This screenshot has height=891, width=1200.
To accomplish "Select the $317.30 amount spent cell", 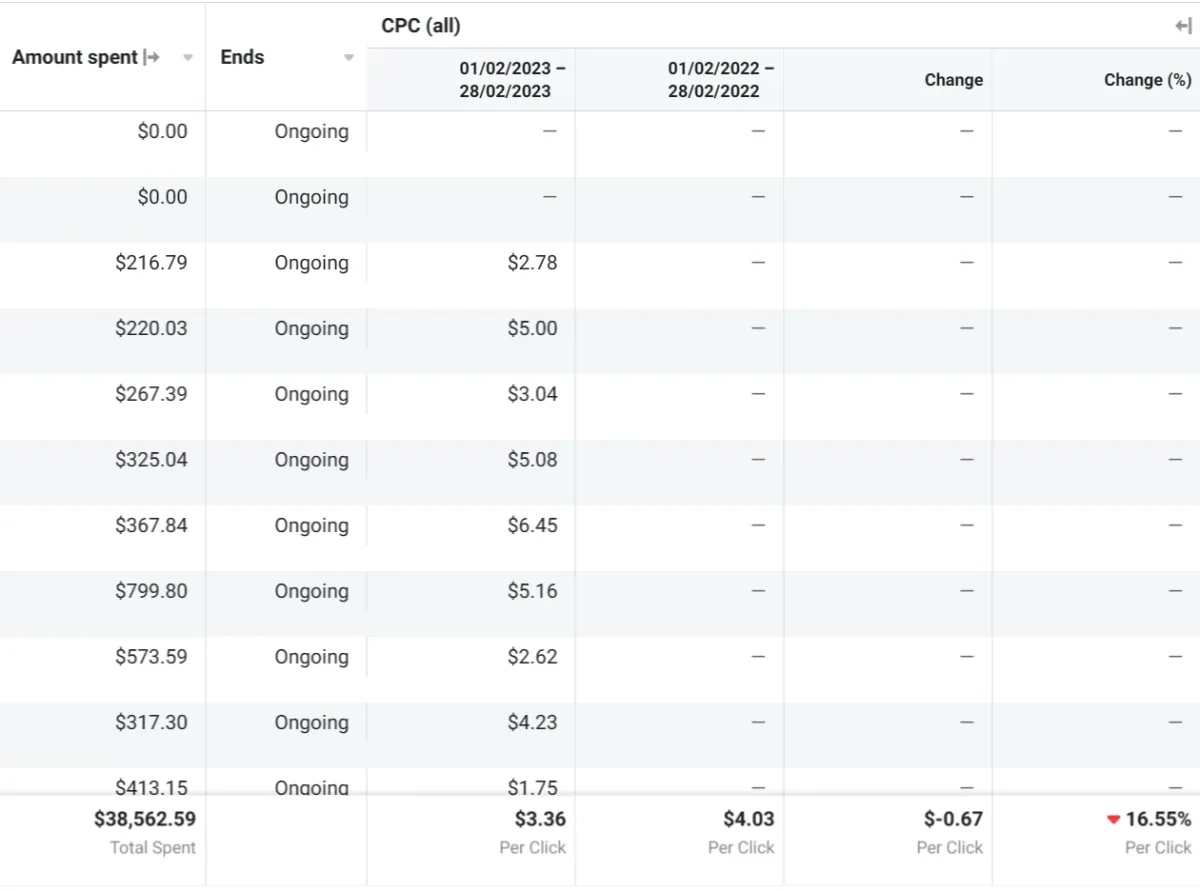I will click(151, 723).
